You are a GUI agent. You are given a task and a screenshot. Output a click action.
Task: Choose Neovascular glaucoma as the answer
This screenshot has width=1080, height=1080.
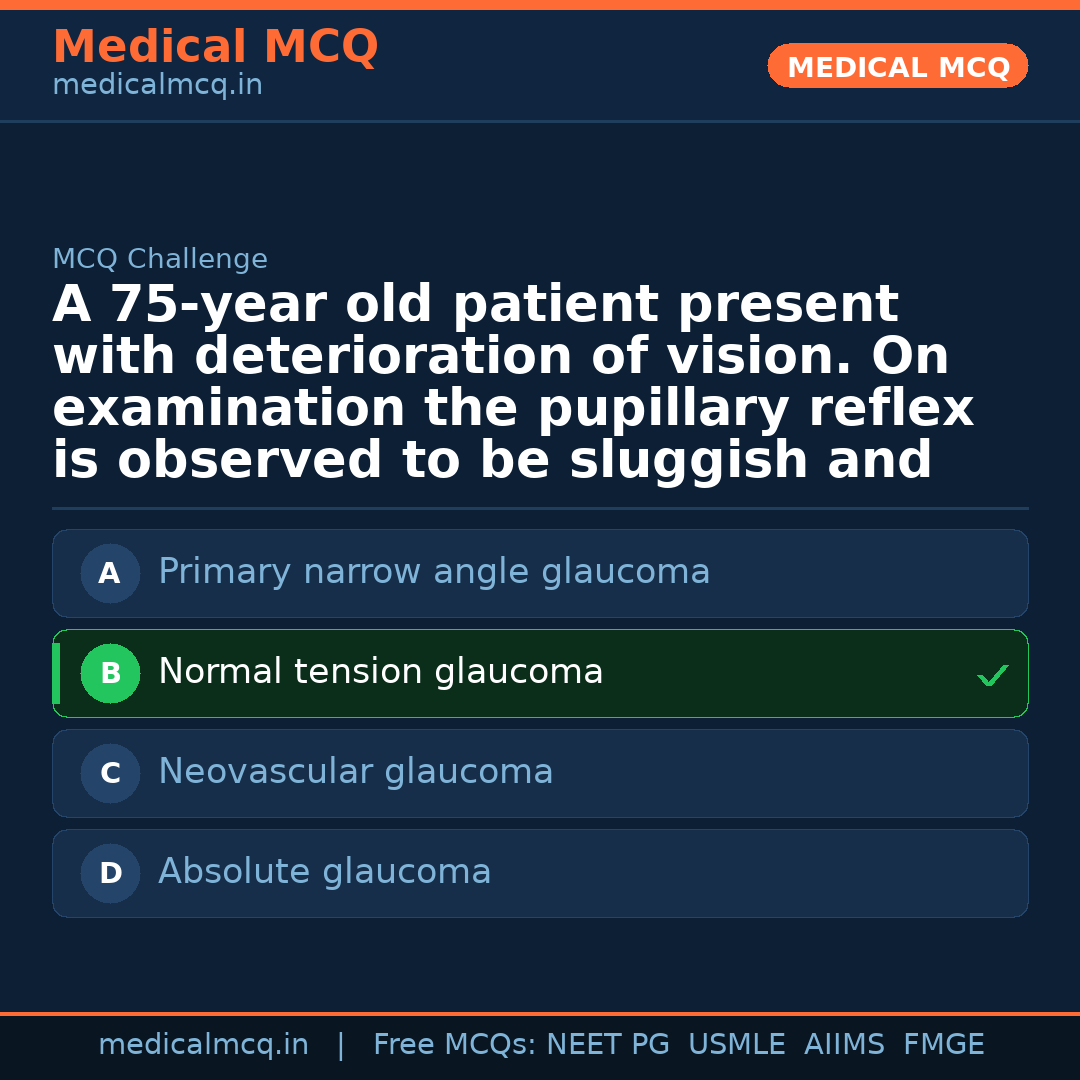pos(356,772)
